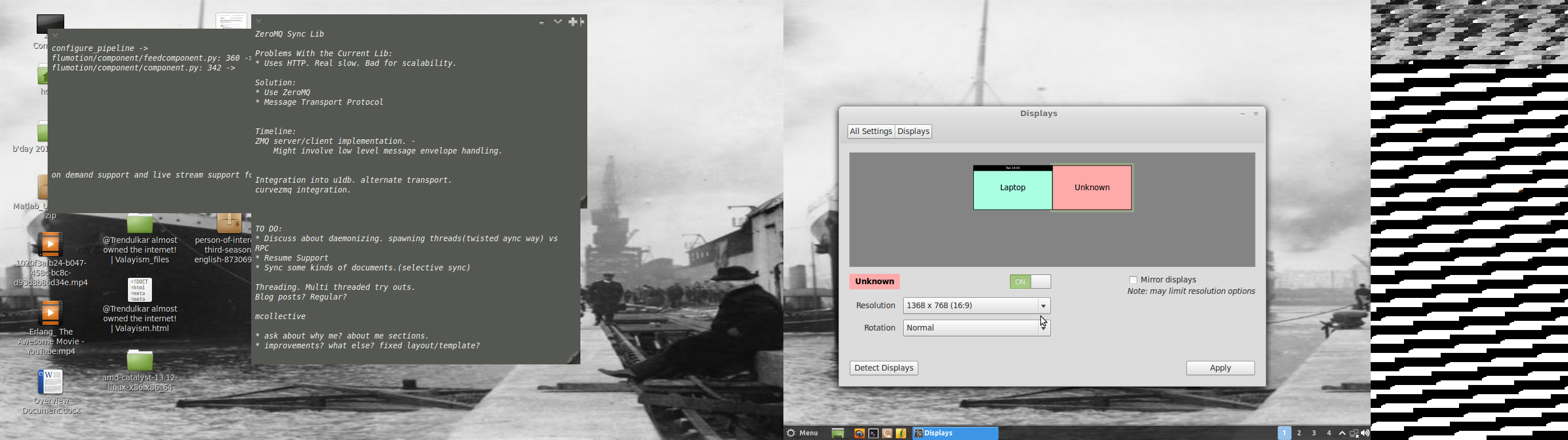Image resolution: width=1568 pixels, height=440 pixels.
Task: Click the 'Timeline:' heading in the ZeroMQ note
Action: (x=275, y=131)
